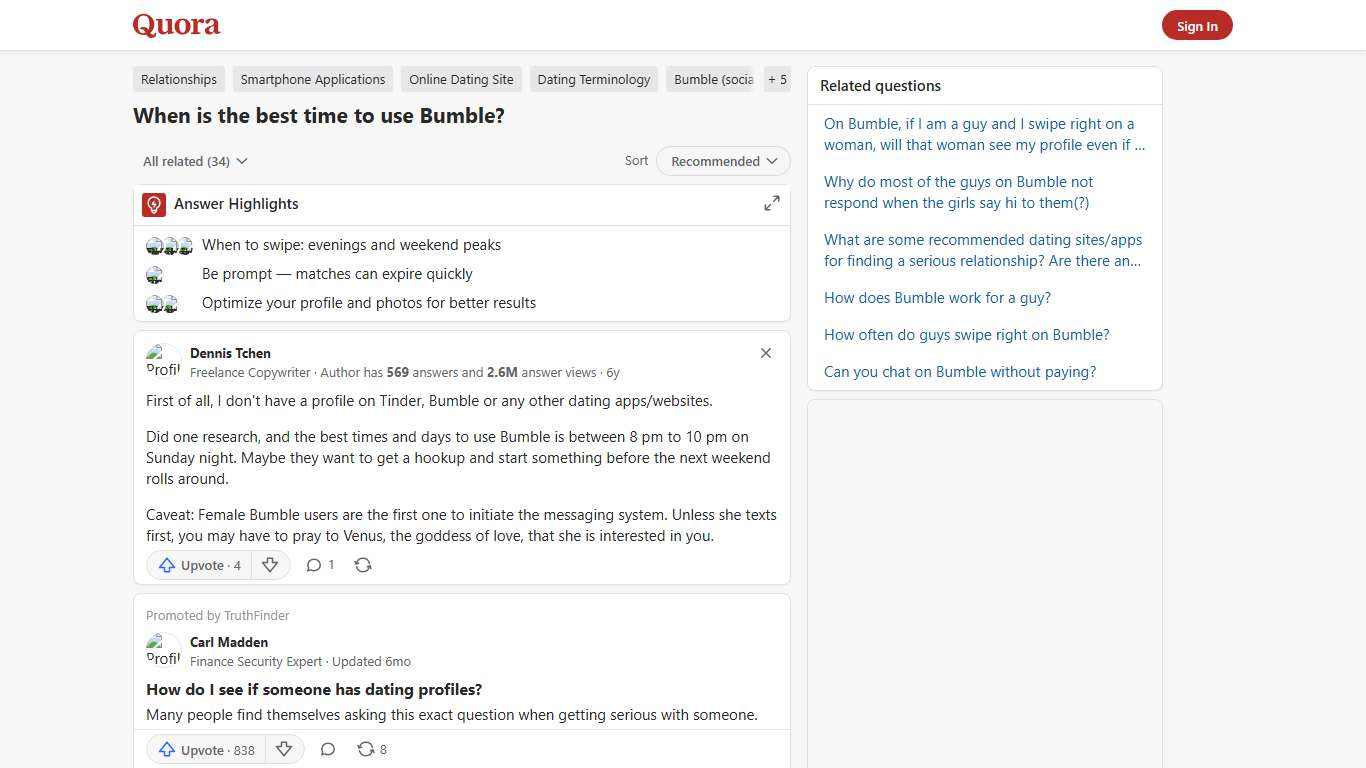Click the Sign In button
The width and height of the screenshot is (1366, 768).
pyautogui.click(x=1197, y=25)
